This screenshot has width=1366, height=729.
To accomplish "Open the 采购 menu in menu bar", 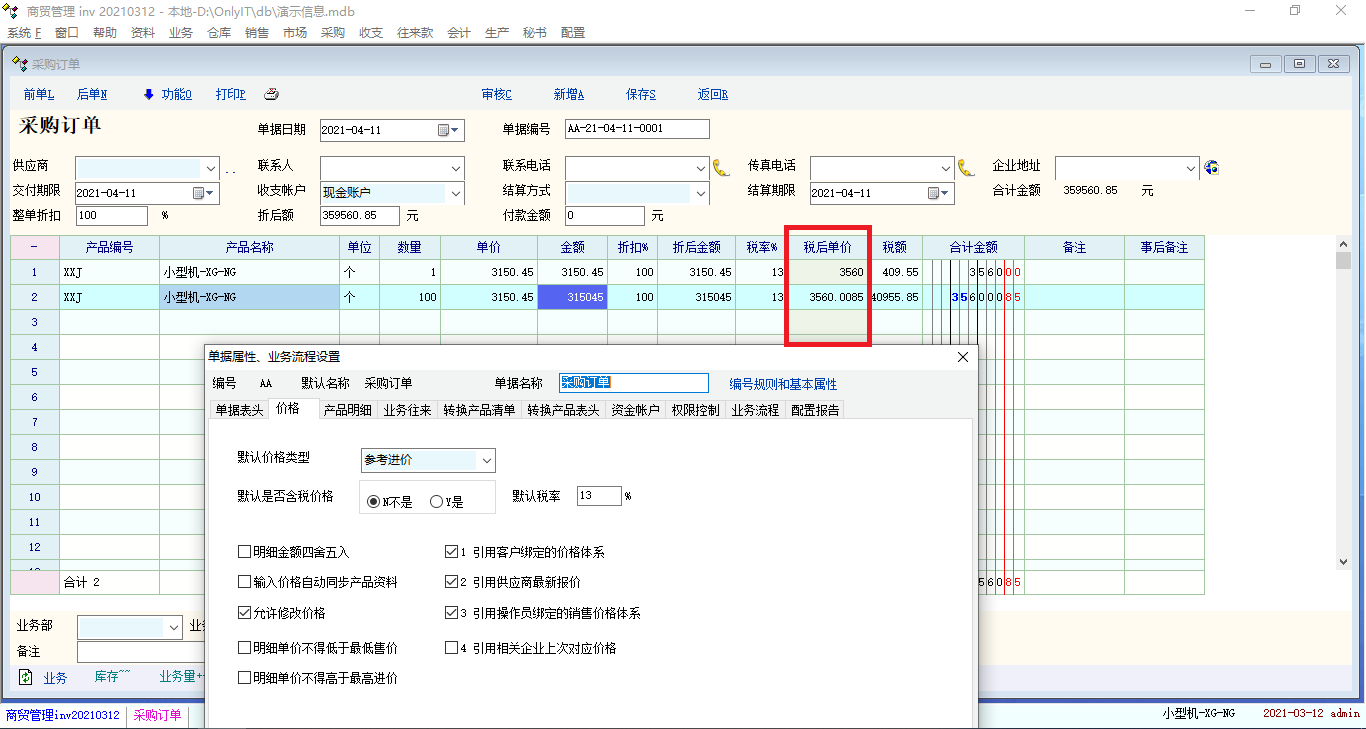I will point(333,33).
